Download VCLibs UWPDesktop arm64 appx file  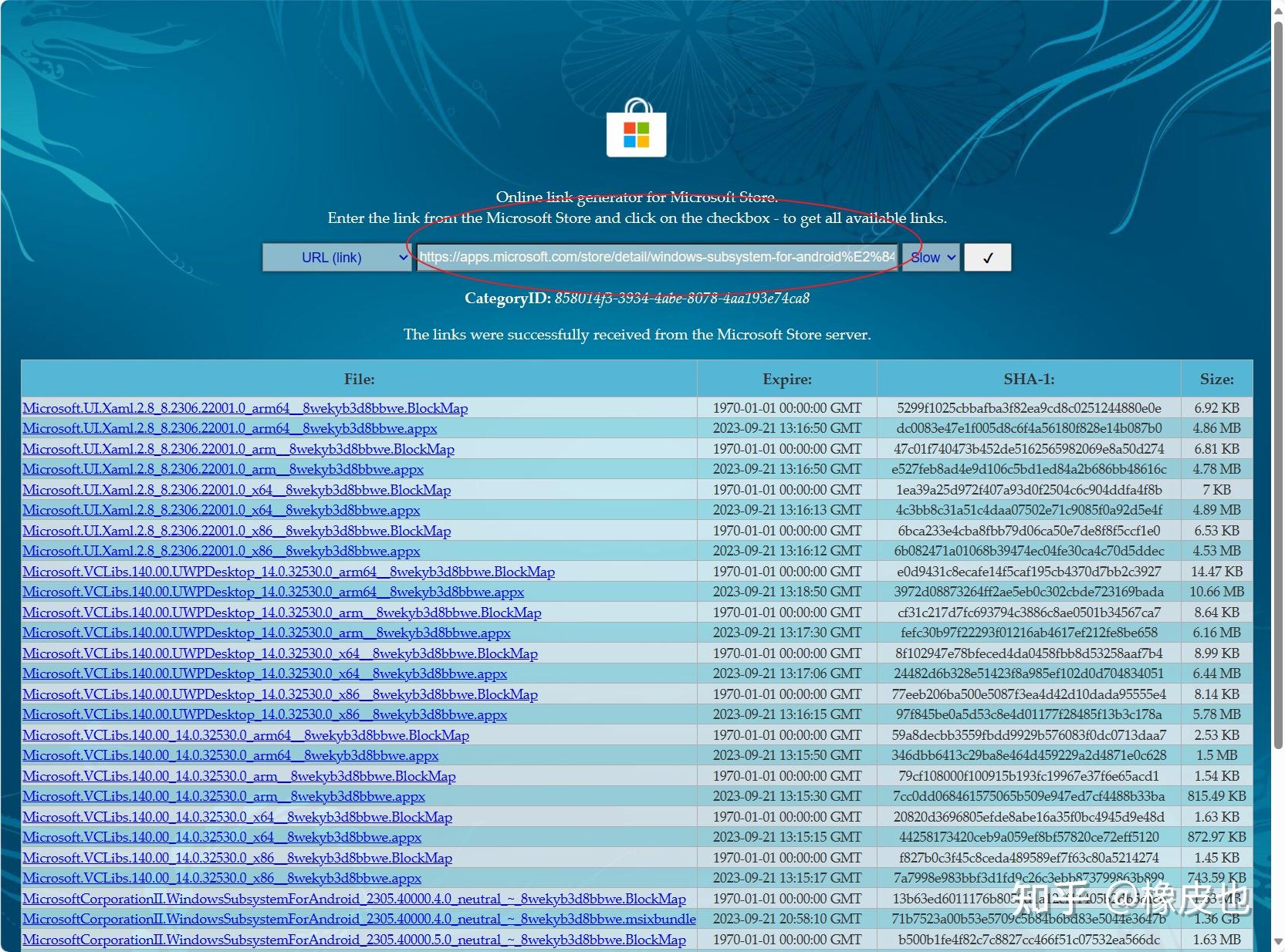[x=273, y=592]
